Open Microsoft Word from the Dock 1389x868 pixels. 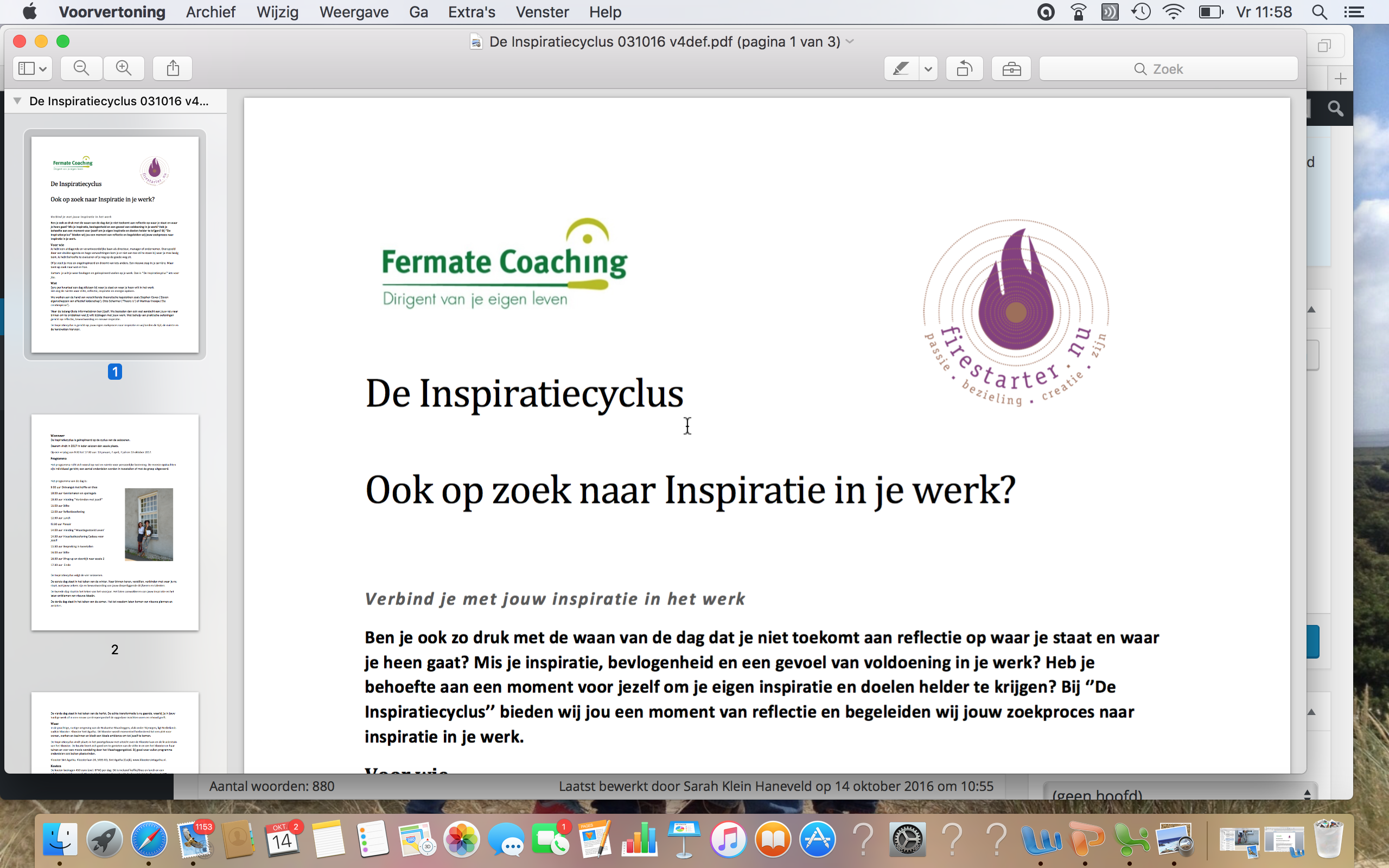pyautogui.click(x=1041, y=839)
